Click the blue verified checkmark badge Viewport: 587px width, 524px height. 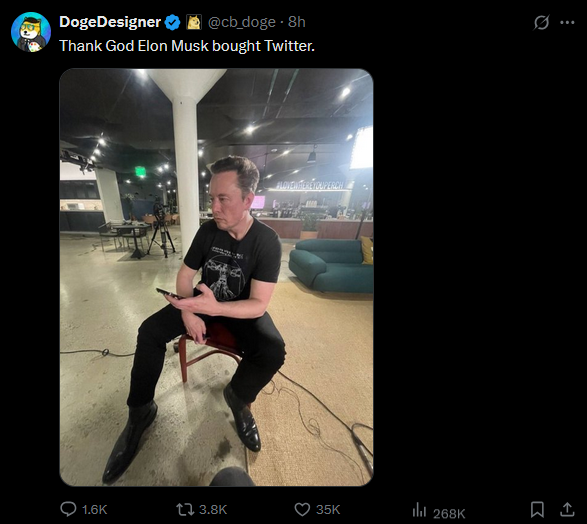pos(173,22)
